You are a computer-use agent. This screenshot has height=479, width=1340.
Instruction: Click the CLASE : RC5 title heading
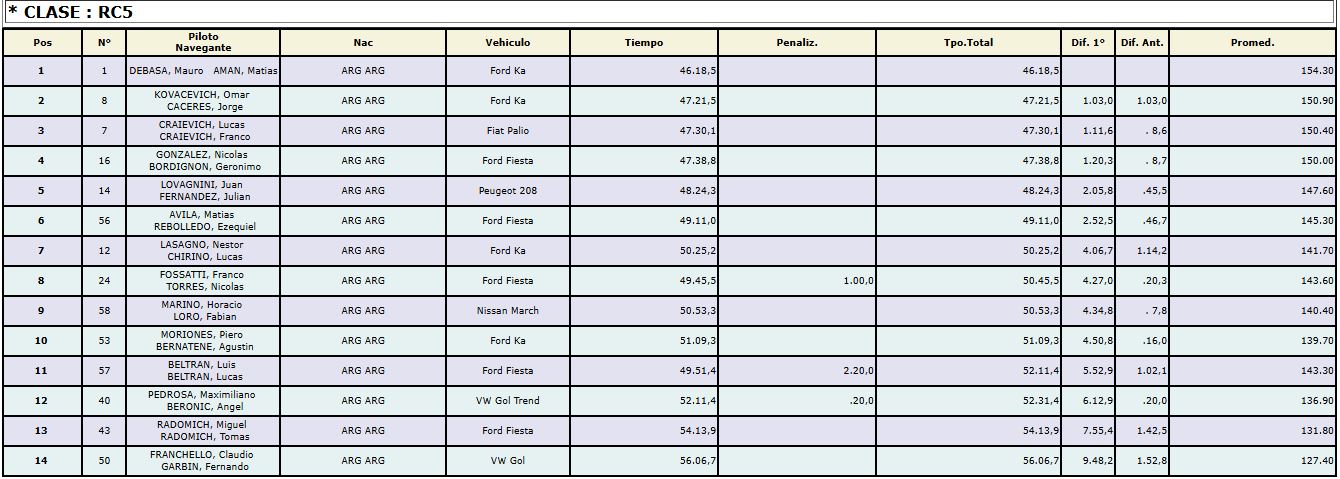click(70, 12)
